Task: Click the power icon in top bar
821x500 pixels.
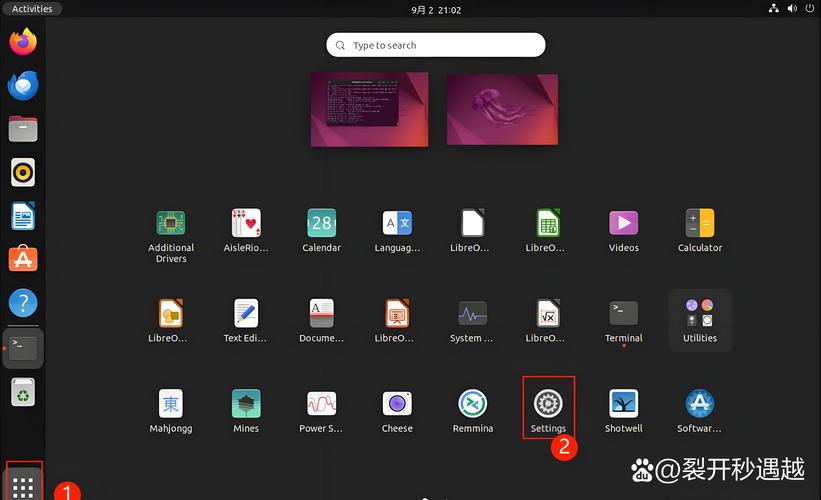Action: coord(810,8)
